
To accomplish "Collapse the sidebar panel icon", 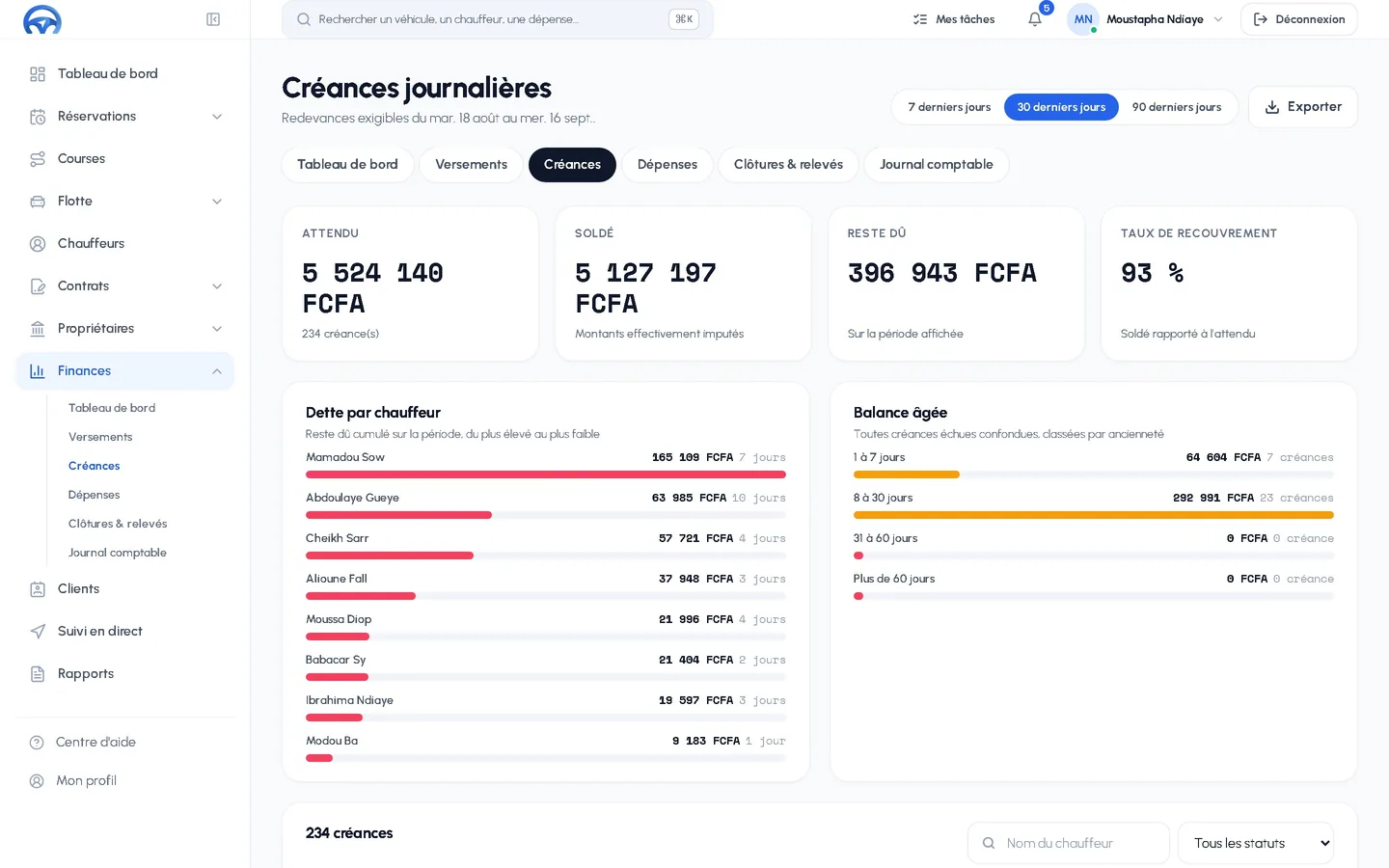I will click(213, 19).
